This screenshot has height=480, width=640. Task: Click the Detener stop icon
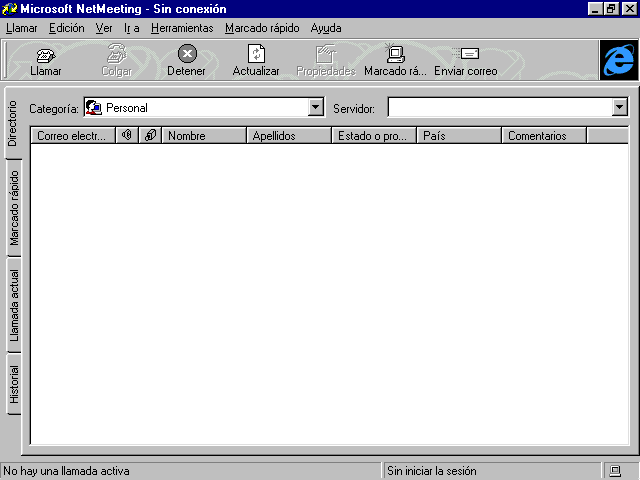point(187,53)
